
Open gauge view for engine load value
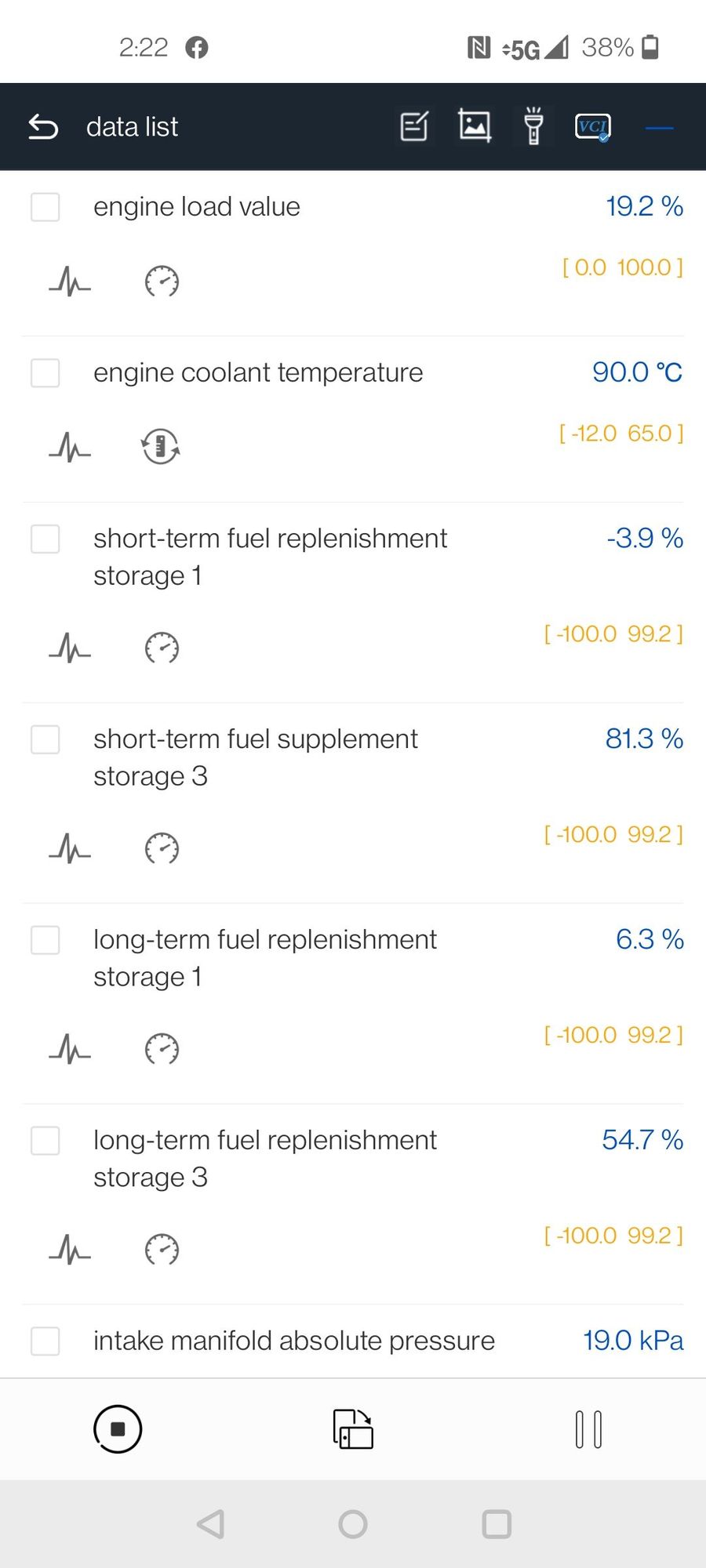click(162, 281)
